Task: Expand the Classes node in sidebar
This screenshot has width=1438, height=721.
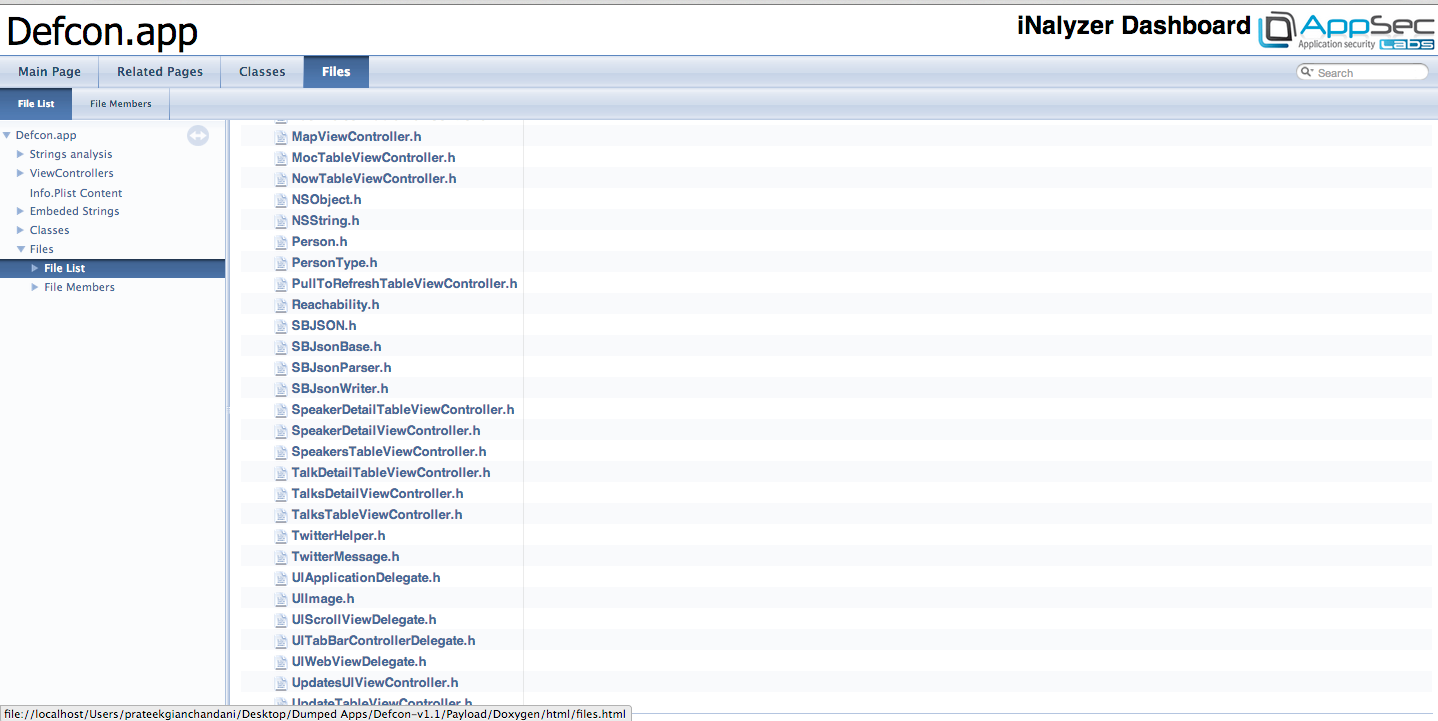Action: coord(21,230)
